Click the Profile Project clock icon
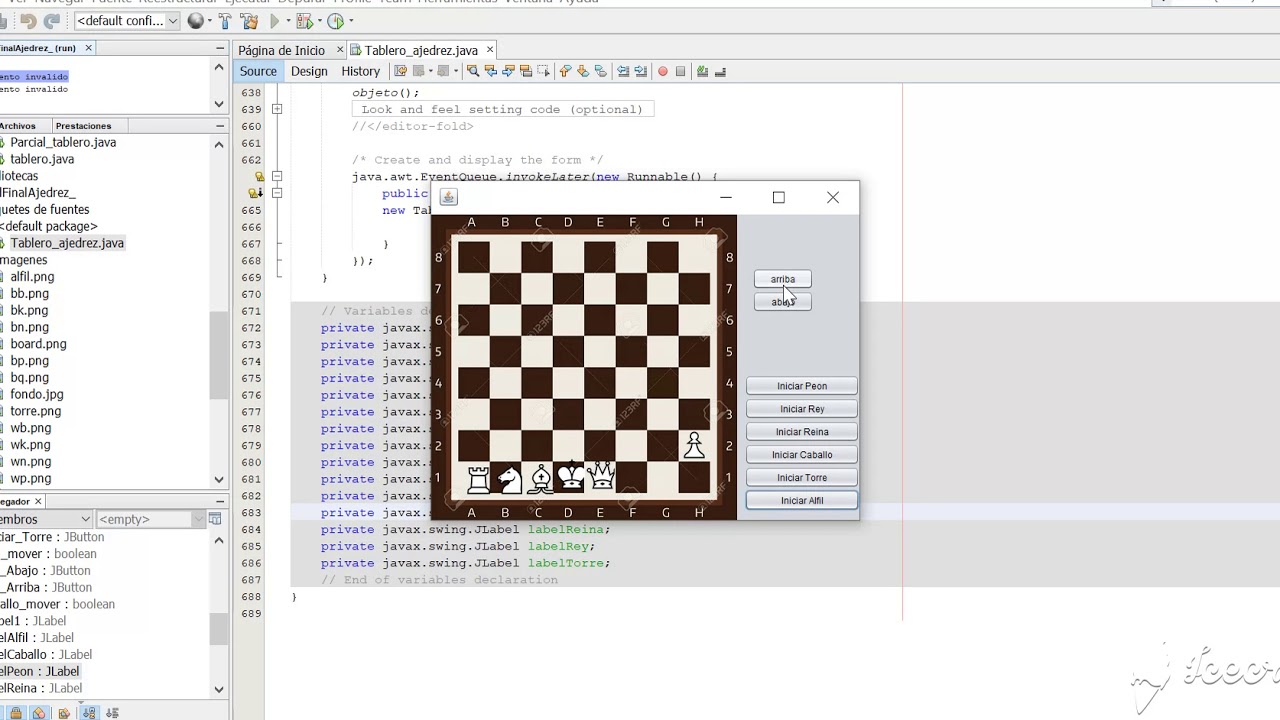 click(x=335, y=21)
